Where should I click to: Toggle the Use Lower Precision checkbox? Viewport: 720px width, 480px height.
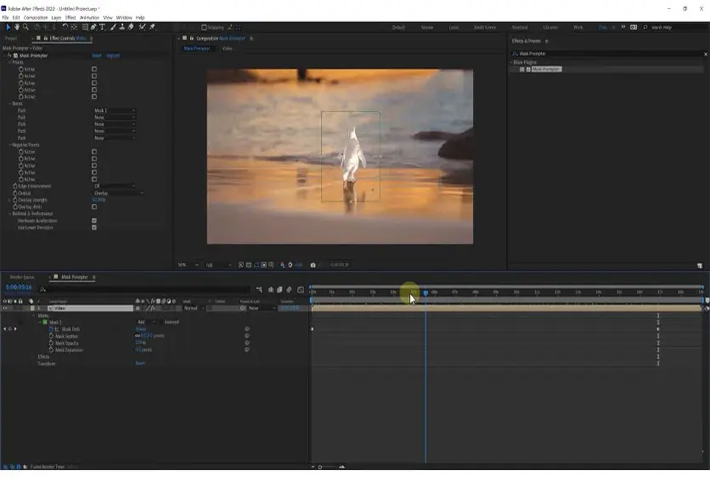pos(94,227)
